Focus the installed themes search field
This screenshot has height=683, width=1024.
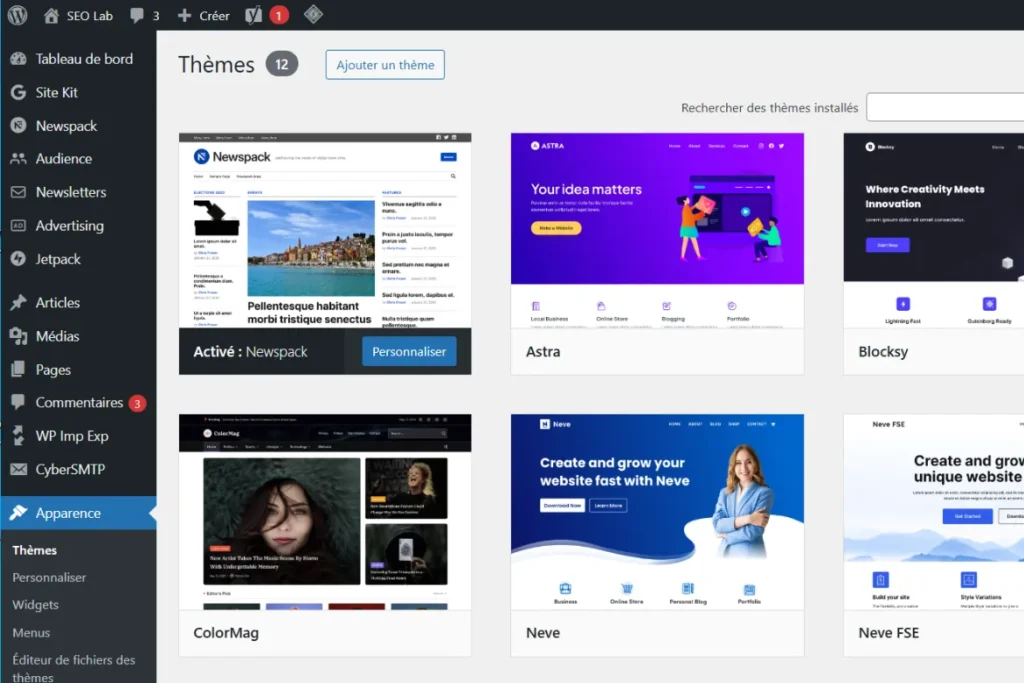tap(944, 108)
